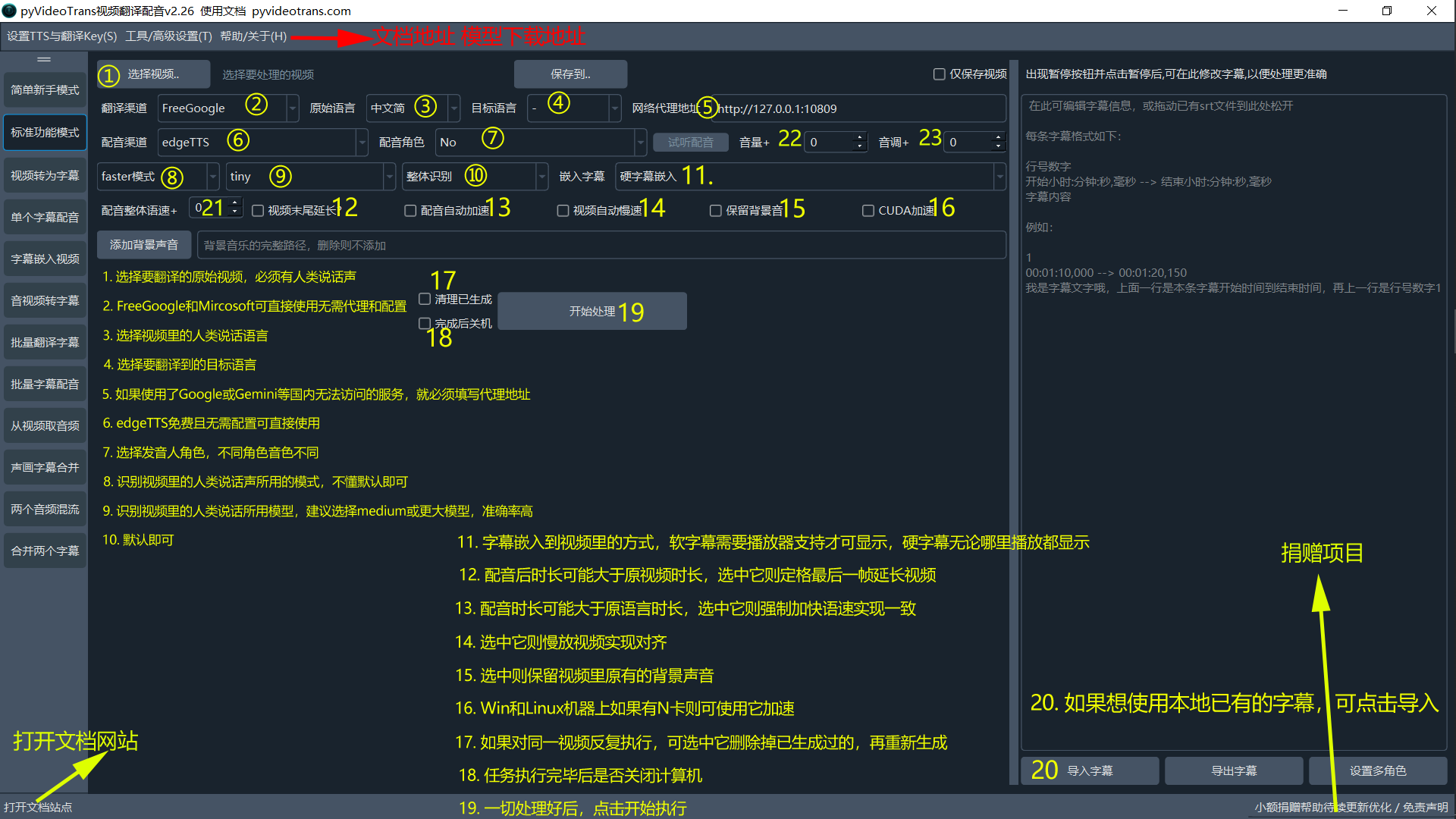Viewport: 1456px width, 819px height.
Task: Click the 开始处理 button
Action: point(592,312)
